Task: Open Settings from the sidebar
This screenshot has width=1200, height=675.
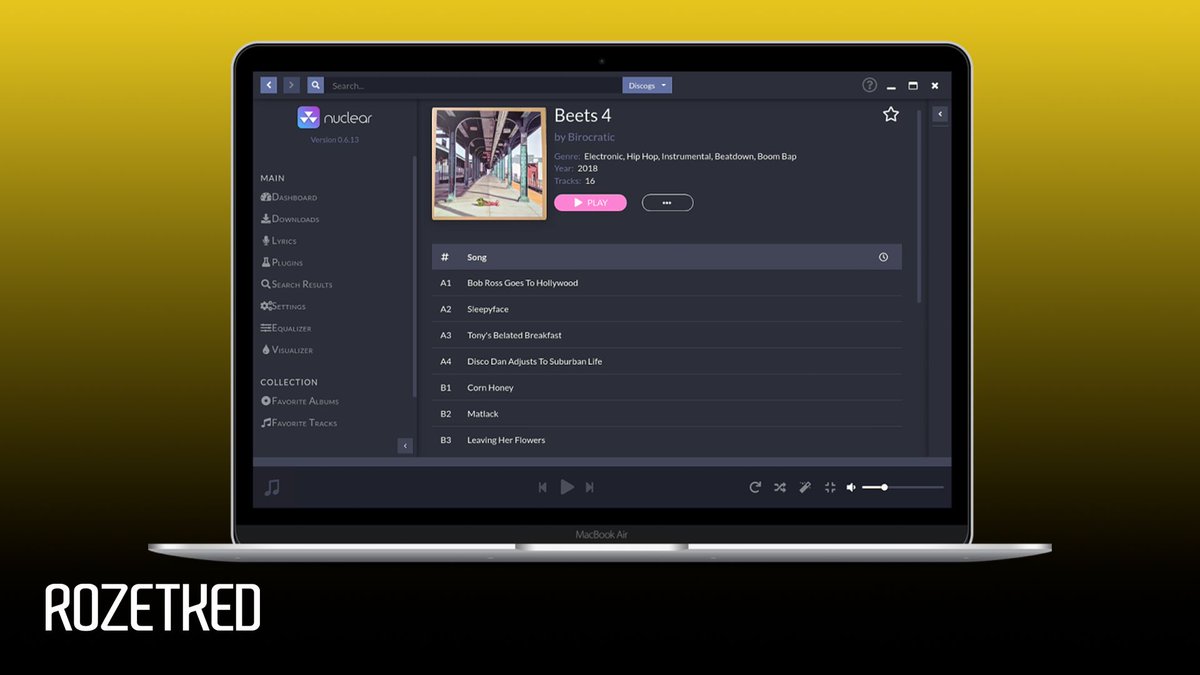Action: pos(287,306)
